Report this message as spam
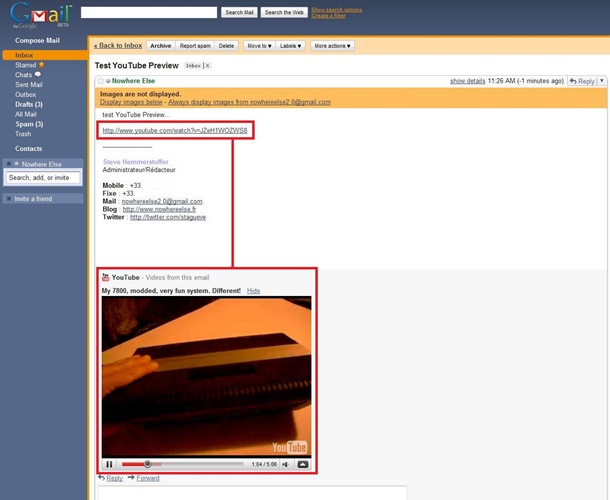Viewport: 610px width, 500px height. pyautogui.click(x=195, y=46)
